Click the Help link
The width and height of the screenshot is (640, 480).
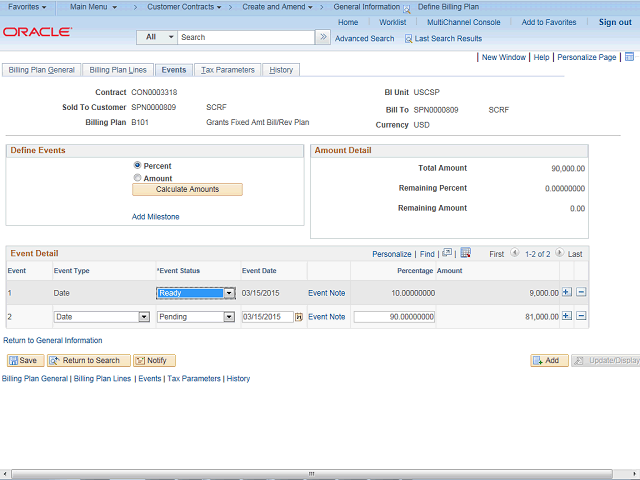point(541,57)
